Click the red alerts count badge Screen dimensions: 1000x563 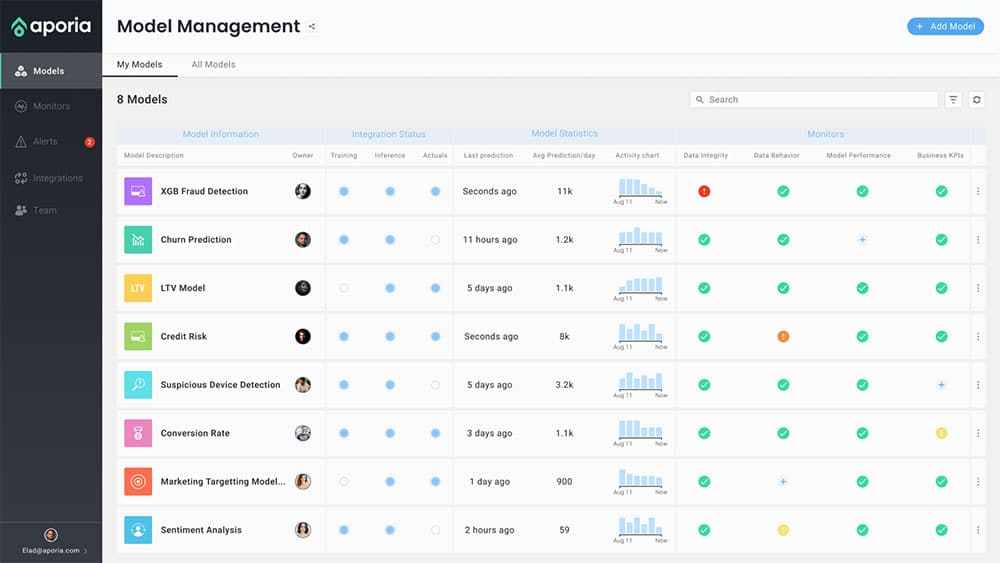(90, 142)
